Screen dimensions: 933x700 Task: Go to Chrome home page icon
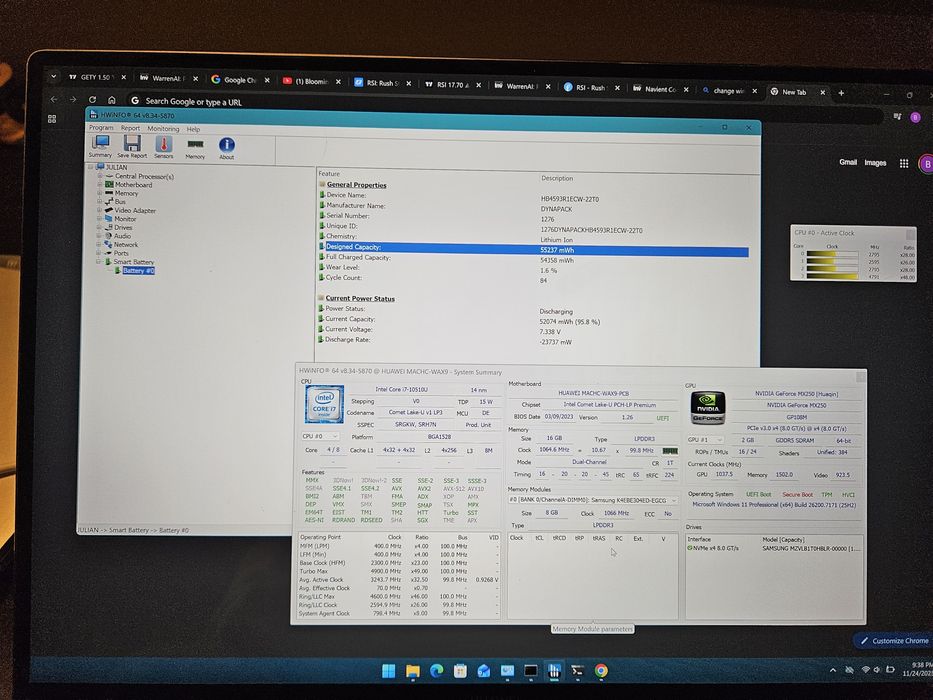[x=111, y=100]
